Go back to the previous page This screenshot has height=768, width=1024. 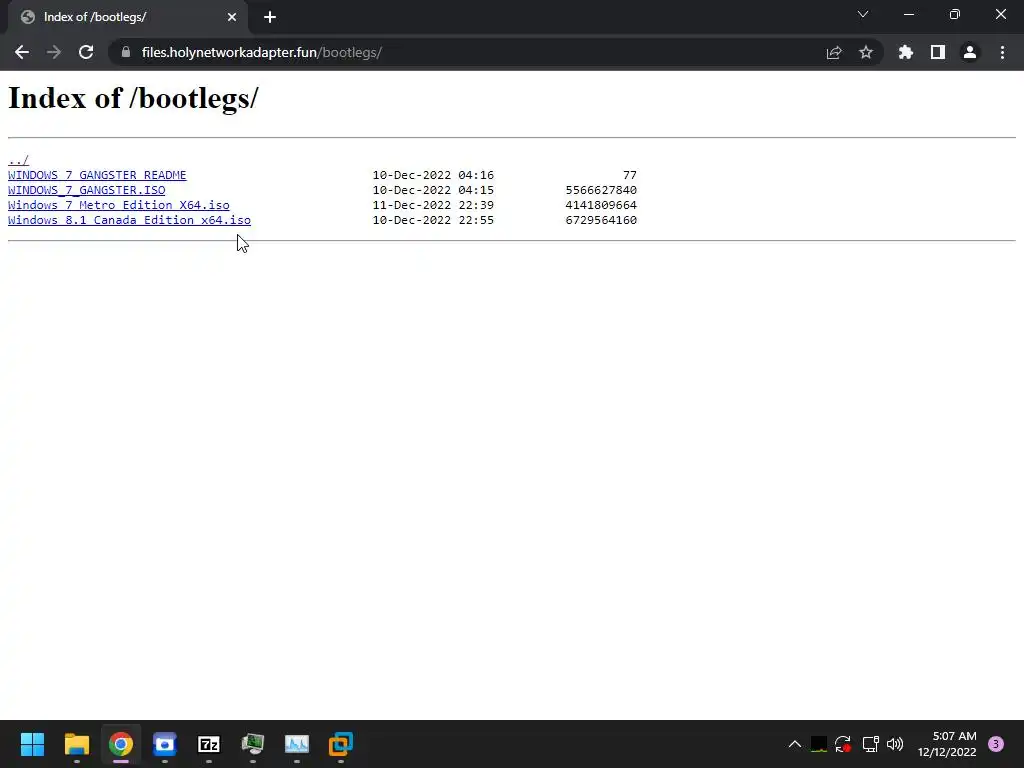click(x=22, y=52)
